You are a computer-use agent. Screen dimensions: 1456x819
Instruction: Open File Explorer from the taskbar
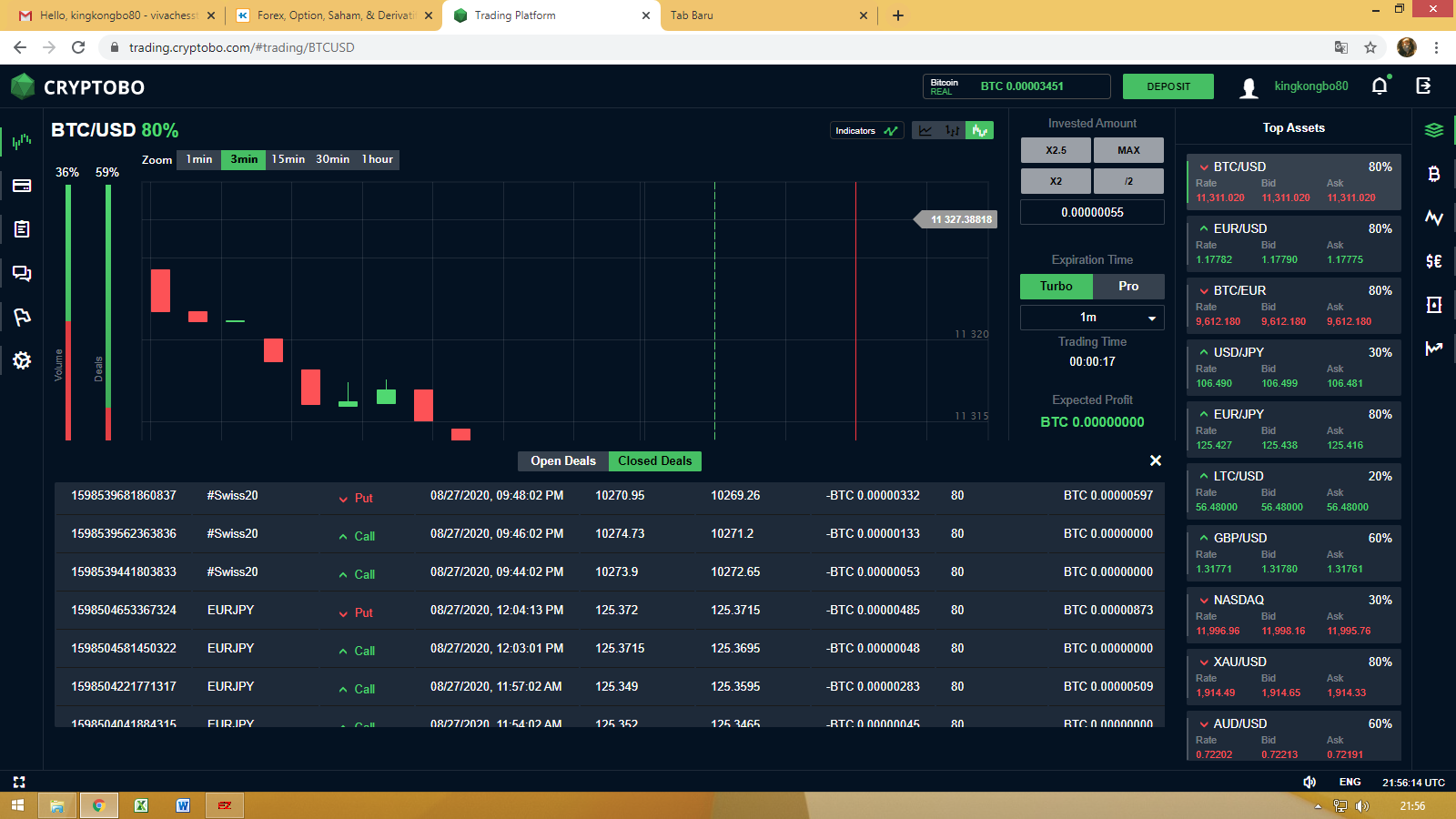click(57, 805)
